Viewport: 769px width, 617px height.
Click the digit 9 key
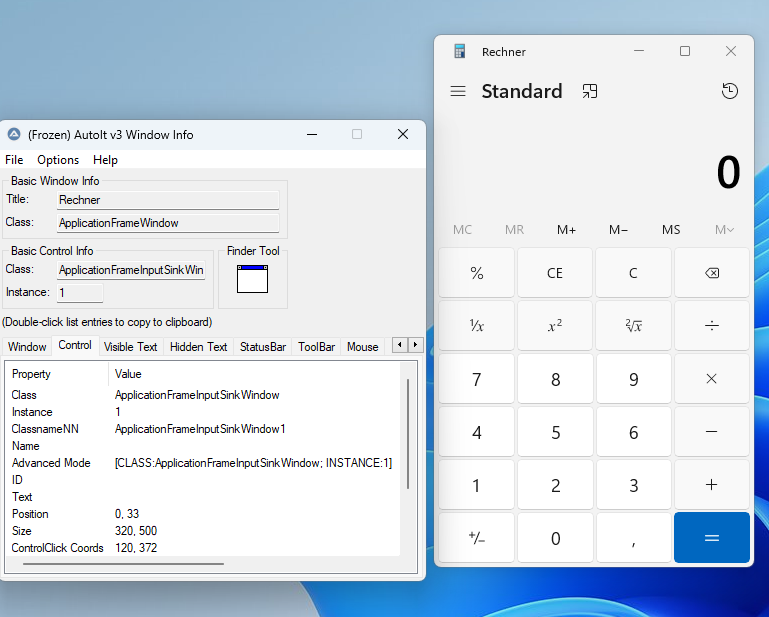[x=634, y=379]
